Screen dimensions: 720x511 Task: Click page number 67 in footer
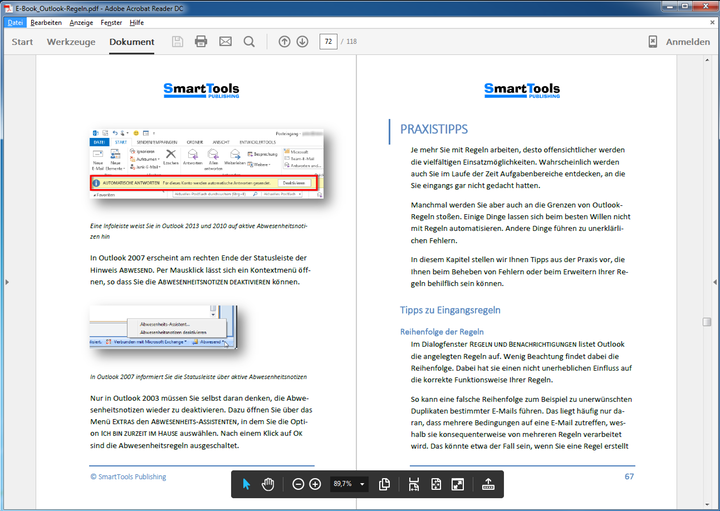coord(629,477)
